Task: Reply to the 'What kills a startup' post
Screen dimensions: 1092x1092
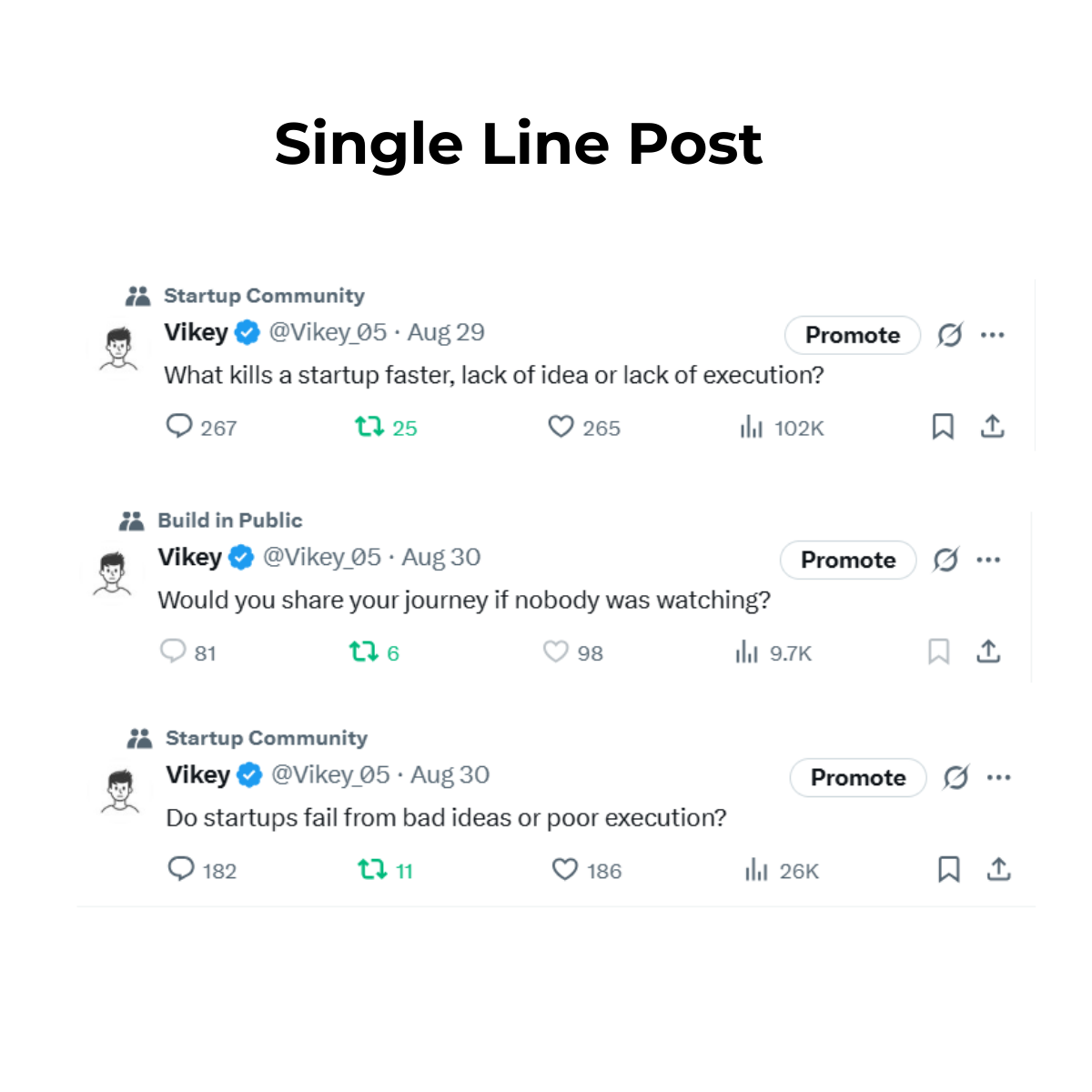Action: [x=179, y=427]
